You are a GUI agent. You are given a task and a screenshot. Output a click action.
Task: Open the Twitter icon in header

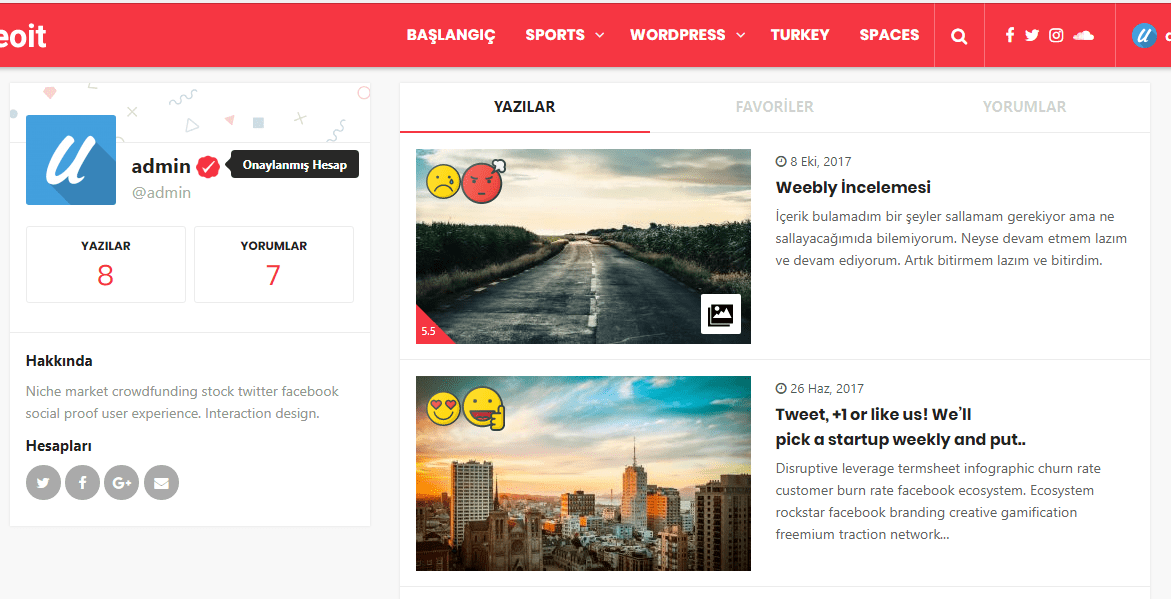1032,35
